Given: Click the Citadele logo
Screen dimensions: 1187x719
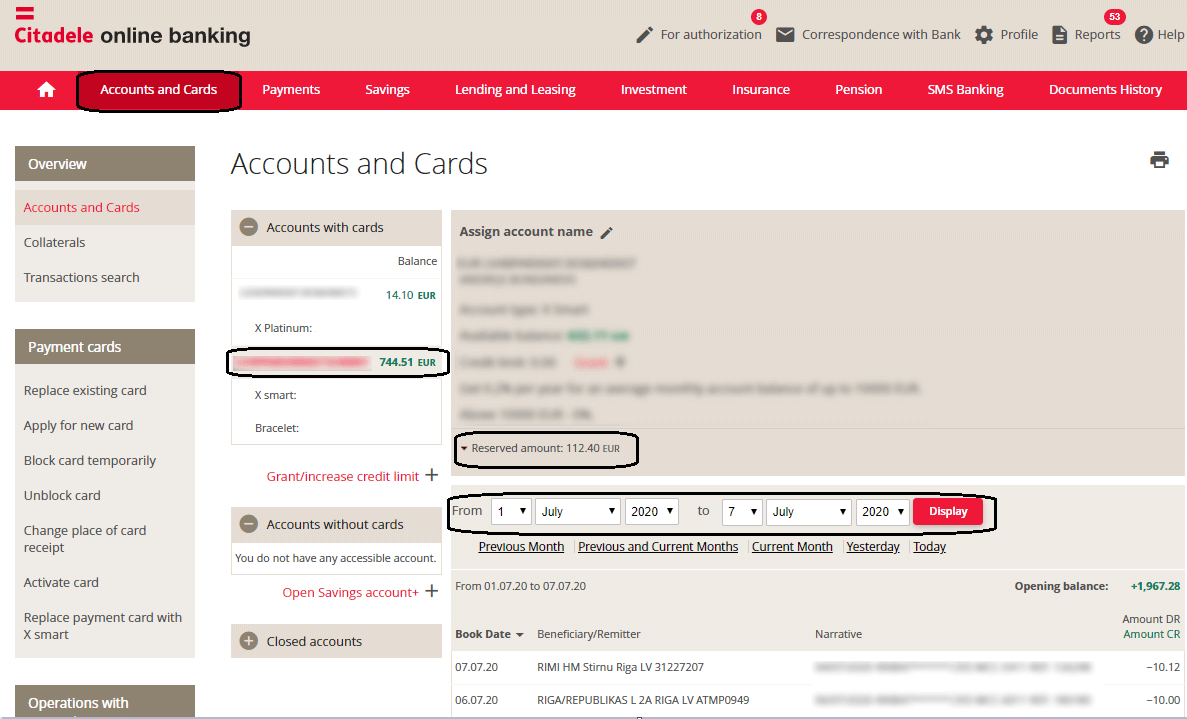Looking at the screenshot, I should pos(132,27).
